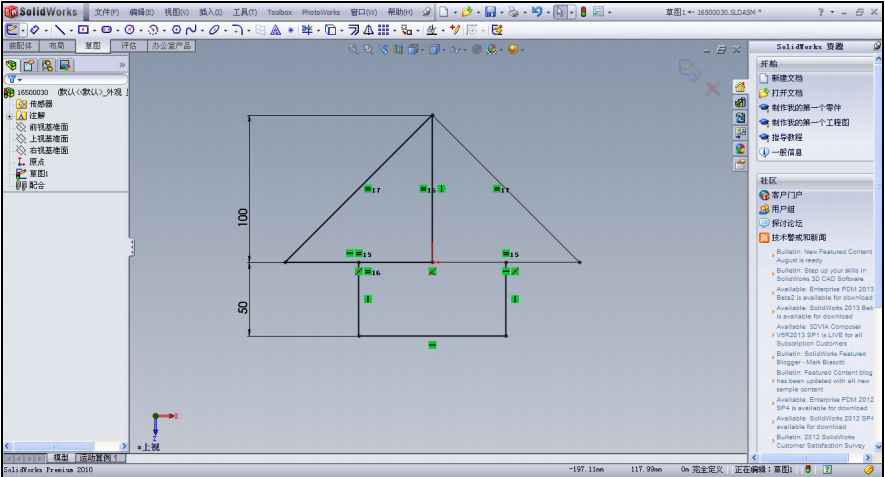Select the Circle sketch tool
The width and height of the screenshot is (885, 477).
(129, 30)
